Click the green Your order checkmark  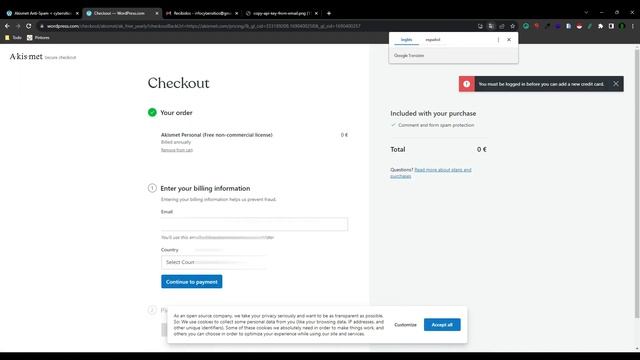pos(152,112)
